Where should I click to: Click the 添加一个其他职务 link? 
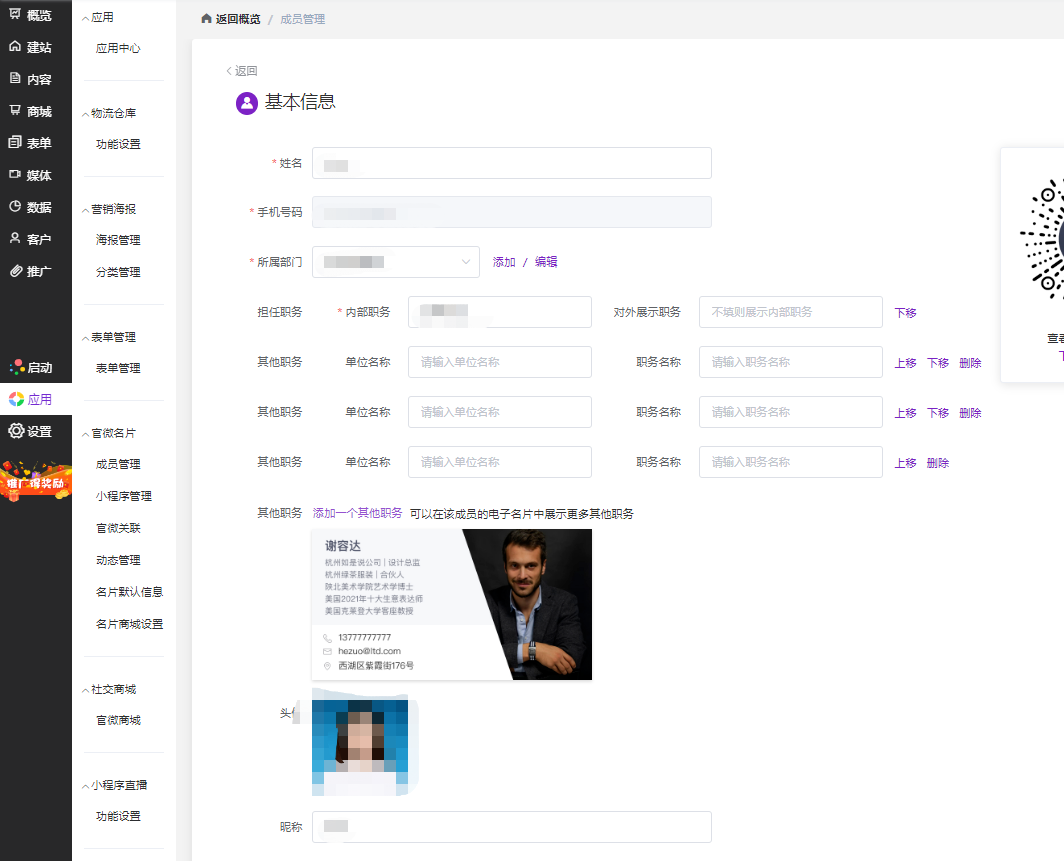357,513
